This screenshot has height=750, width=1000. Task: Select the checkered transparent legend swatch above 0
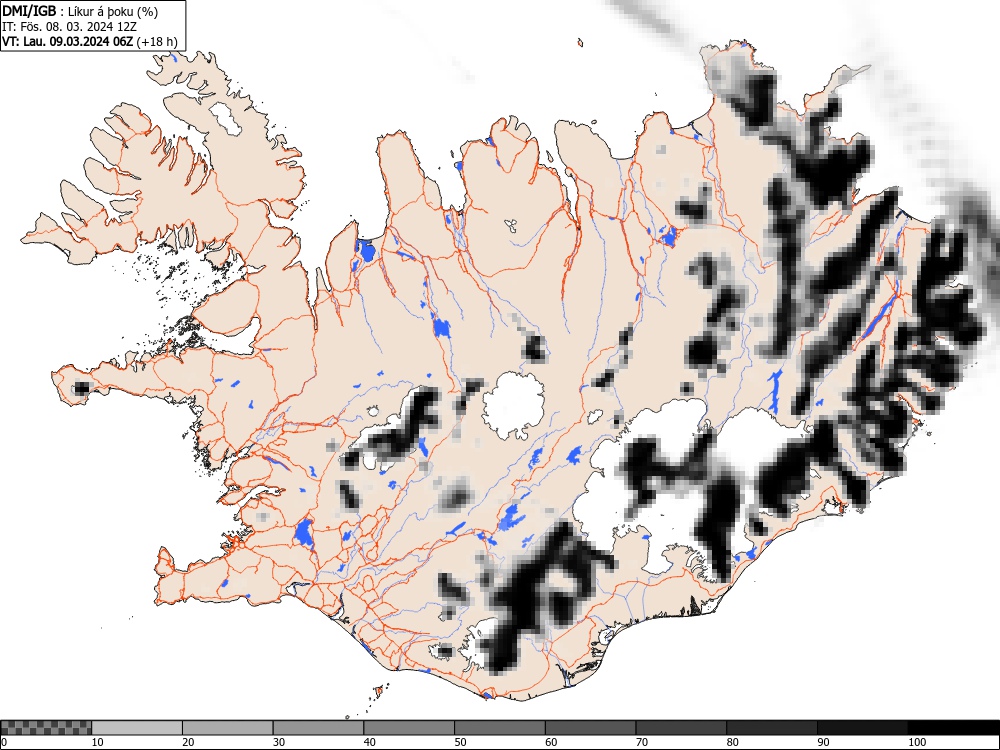46,728
